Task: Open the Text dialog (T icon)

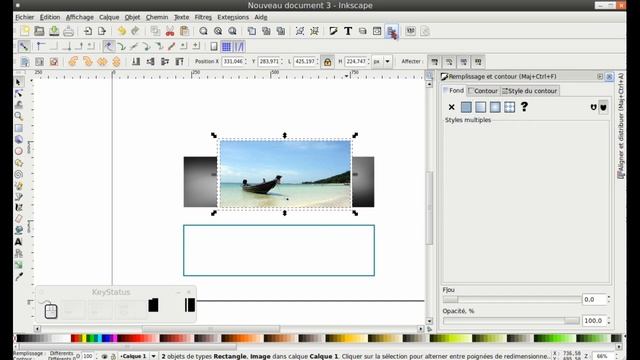Action: pyautogui.click(x=348, y=31)
